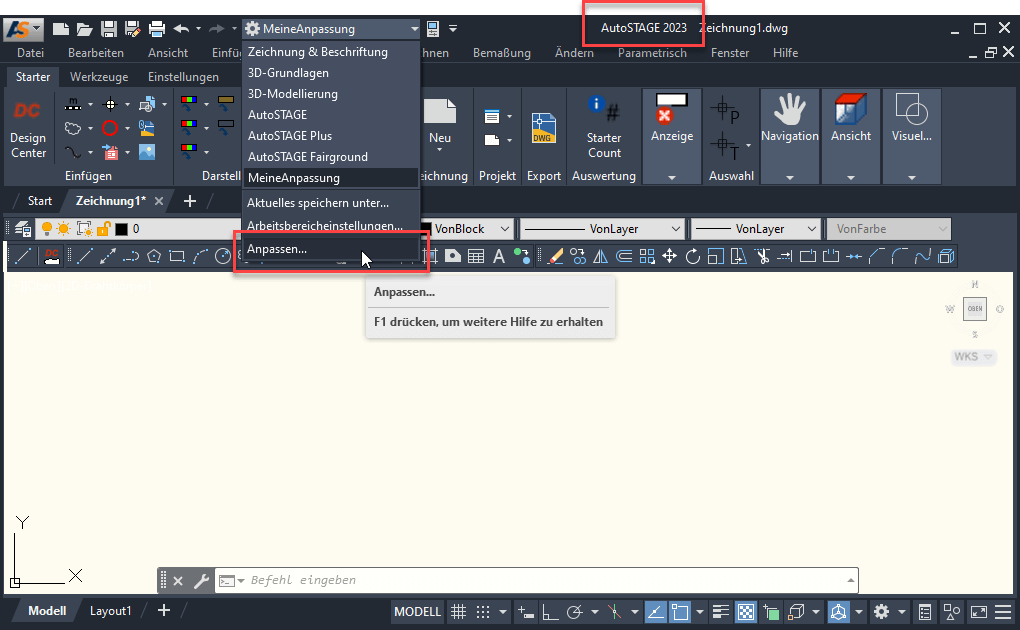The image size is (1020, 630).
Task: Toggle ortho mode in status bar
Action: coord(550,612)
